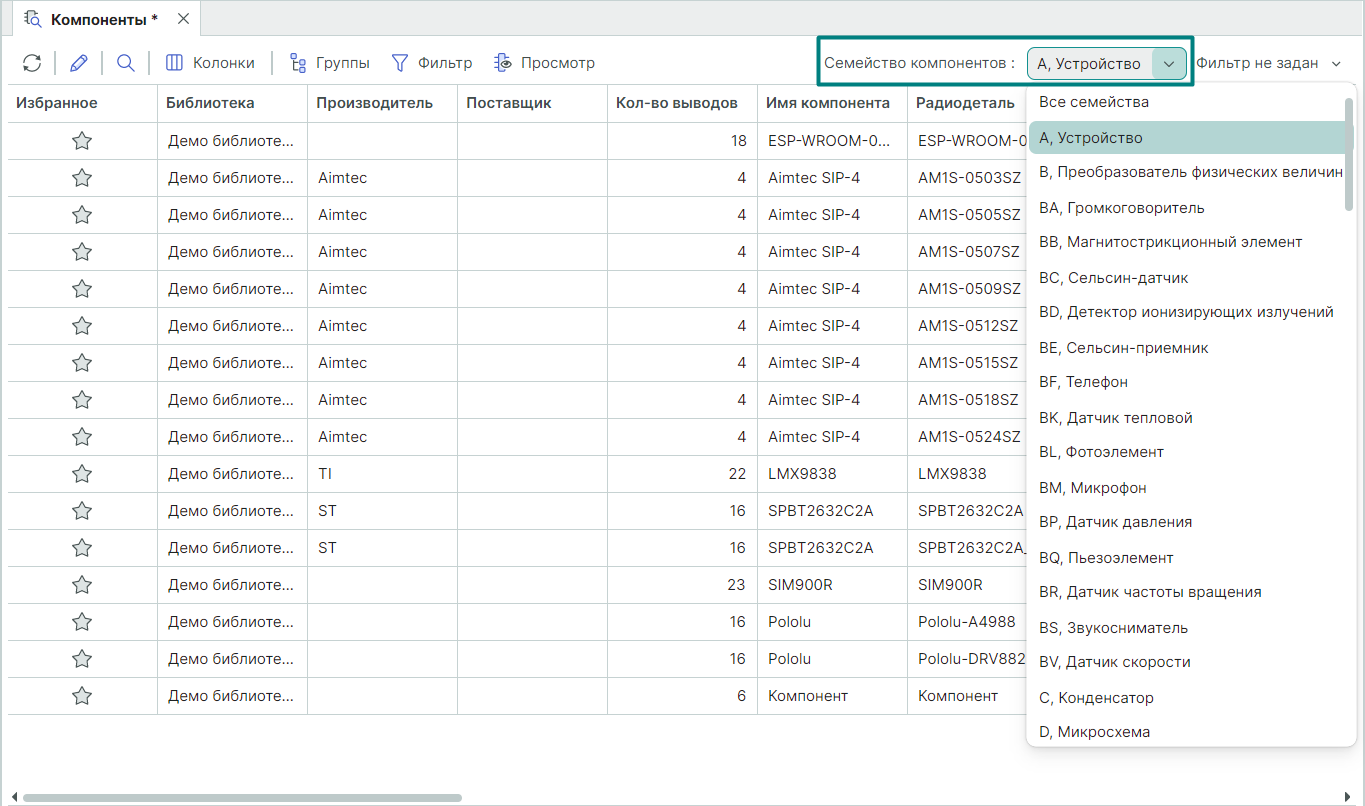Select BM, Микрофон in family list

[1092, 488]
